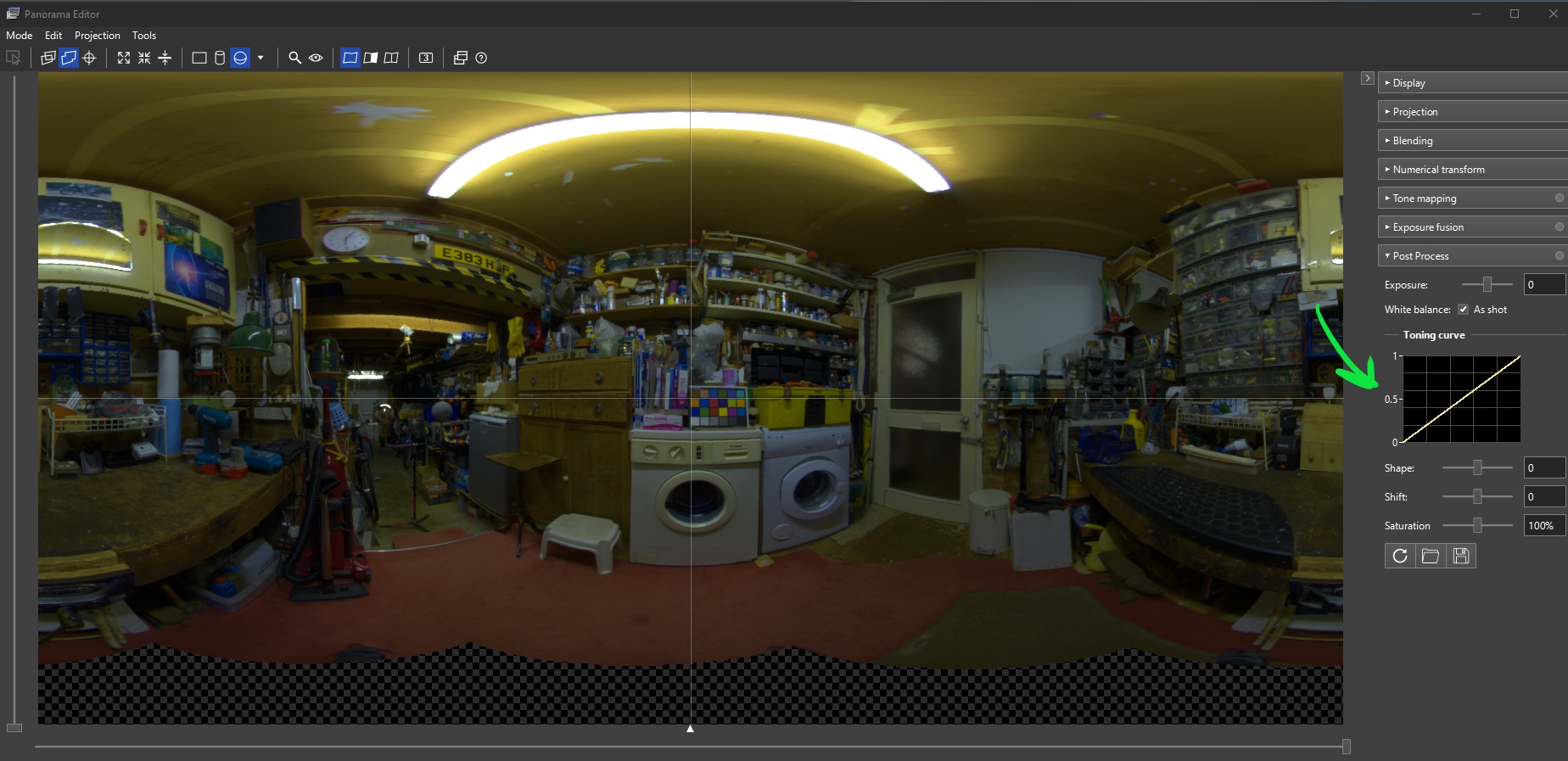Select the cylindrical projection icon
The image size is (1568, 761).
tap(220, 58)
